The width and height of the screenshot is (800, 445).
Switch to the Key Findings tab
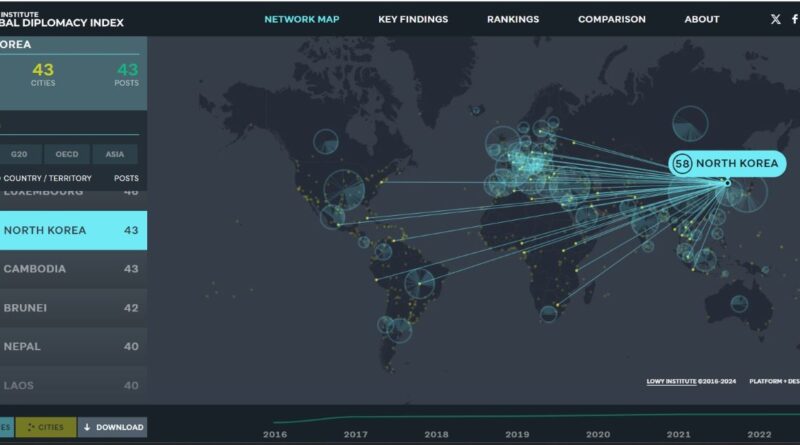[x=413, y=19]
